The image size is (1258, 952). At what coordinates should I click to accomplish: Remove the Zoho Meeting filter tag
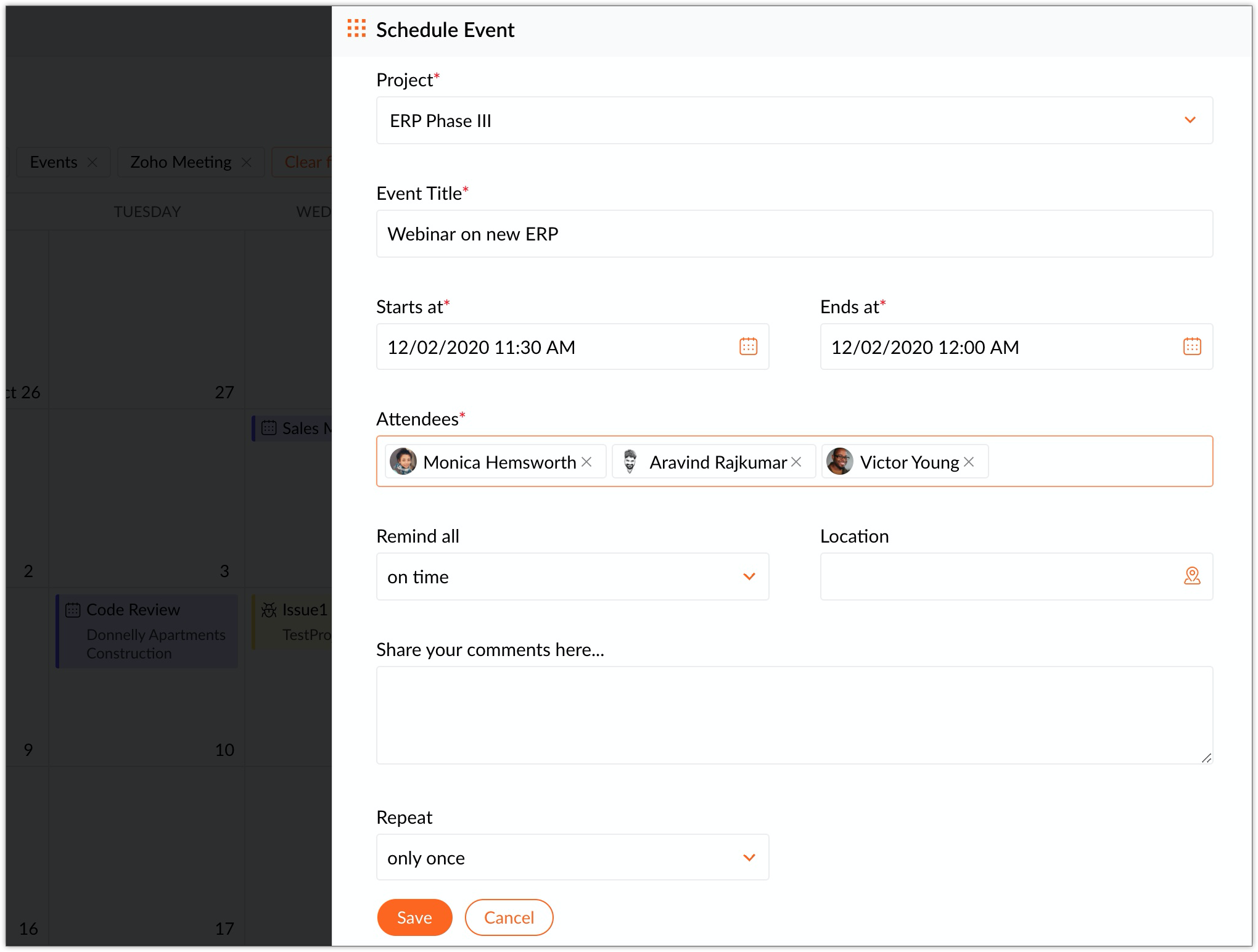point(247,162)
